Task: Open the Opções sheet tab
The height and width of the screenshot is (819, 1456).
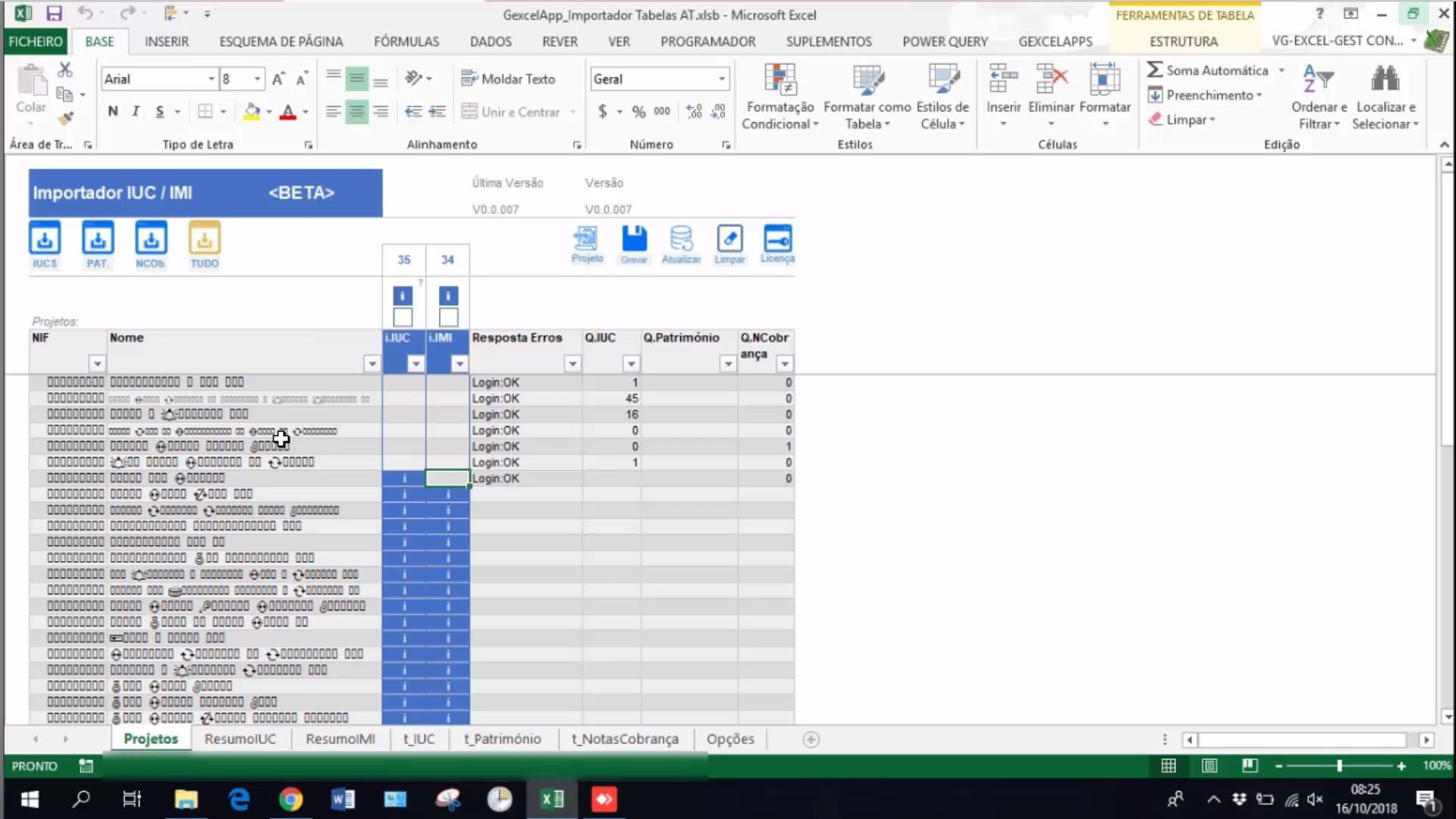Action: (730, 739)
